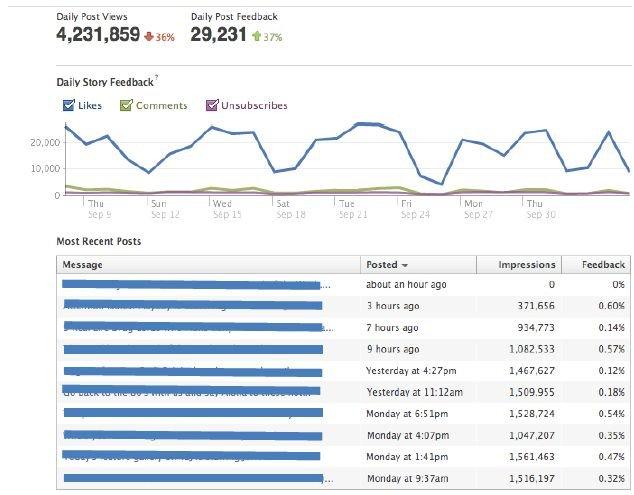Click the Tue Sep 21 chart axis label
Screen dimensions: 634x495
coord(353,209)
